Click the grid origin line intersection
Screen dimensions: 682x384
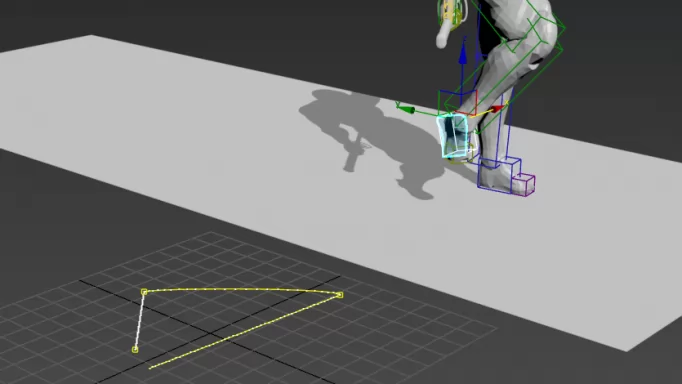pyautogui.click(x=211, y=334)
